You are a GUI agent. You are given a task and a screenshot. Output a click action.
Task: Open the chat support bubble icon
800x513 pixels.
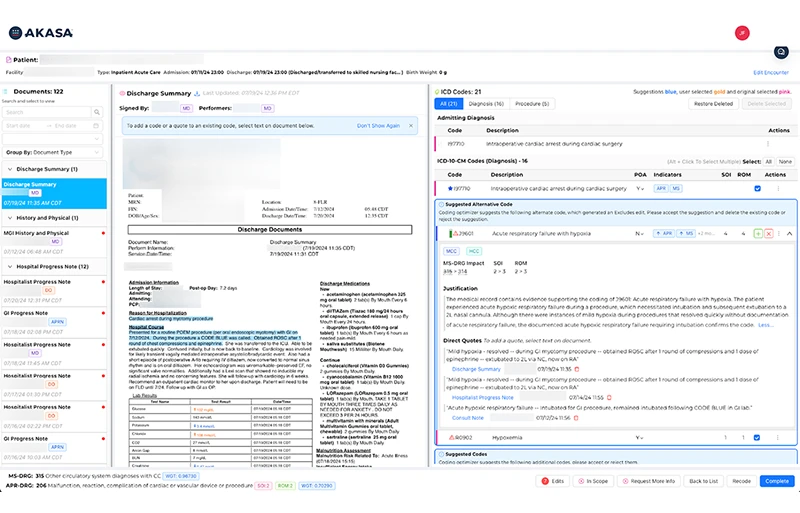tap(781, 52)
